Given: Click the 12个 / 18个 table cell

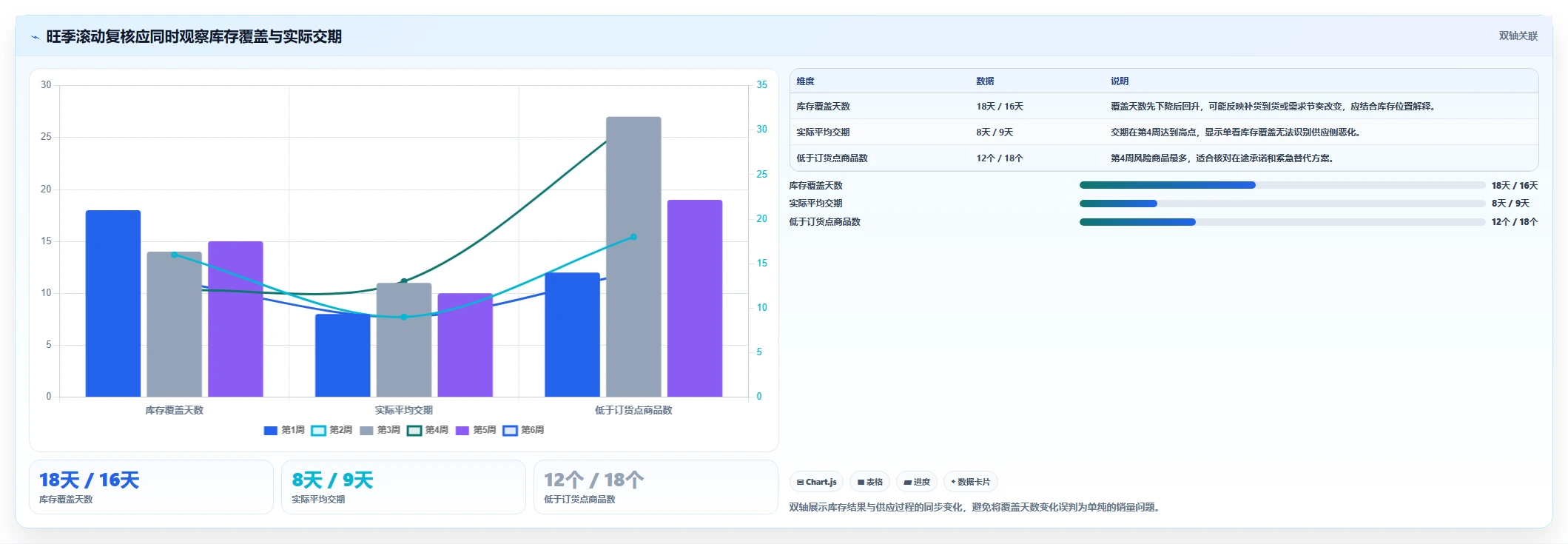Looking at the screenshot, I should click(x=1000, y=158).
